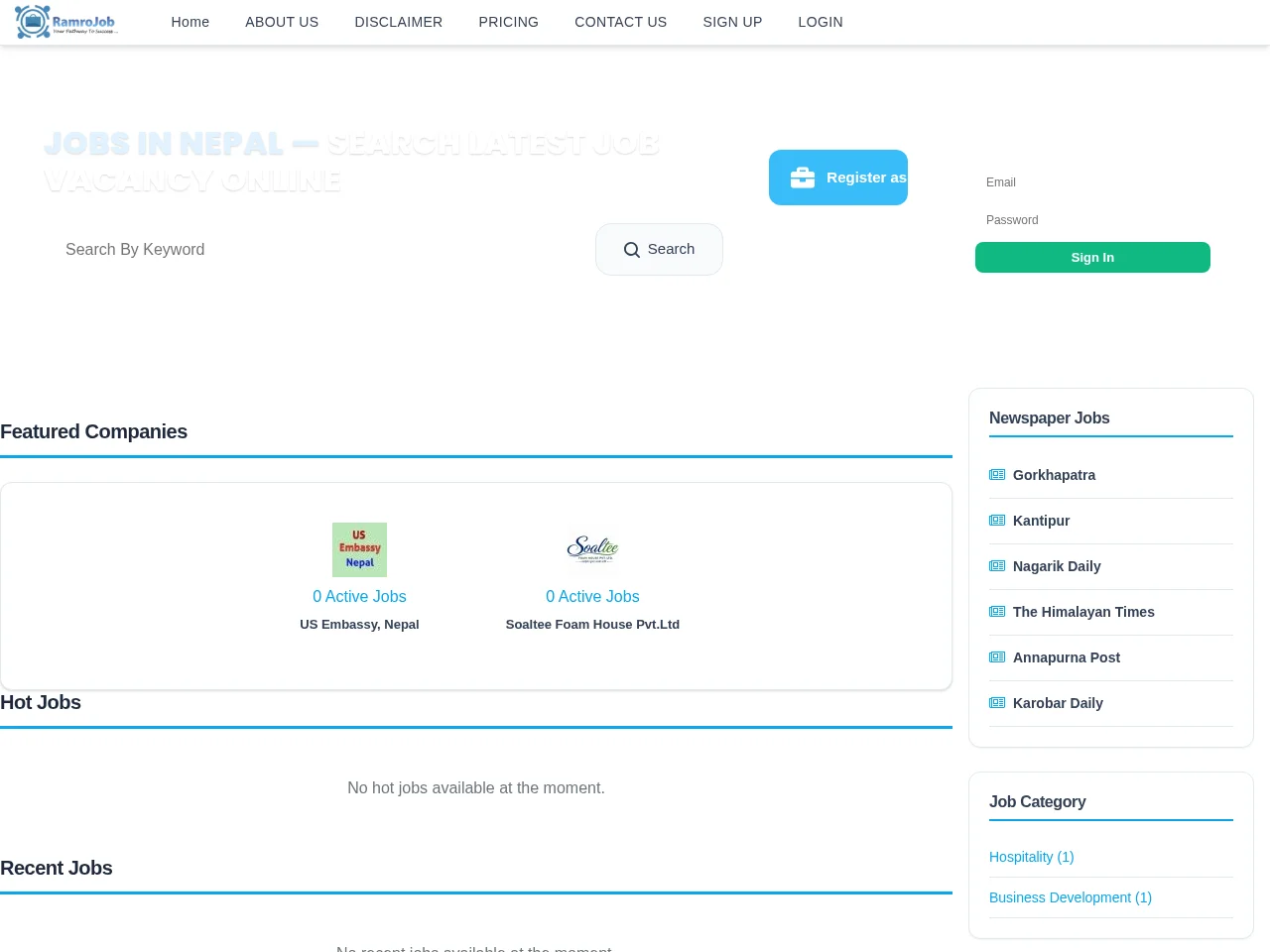Open the SIGN UP page

click(x=733, y=22)
